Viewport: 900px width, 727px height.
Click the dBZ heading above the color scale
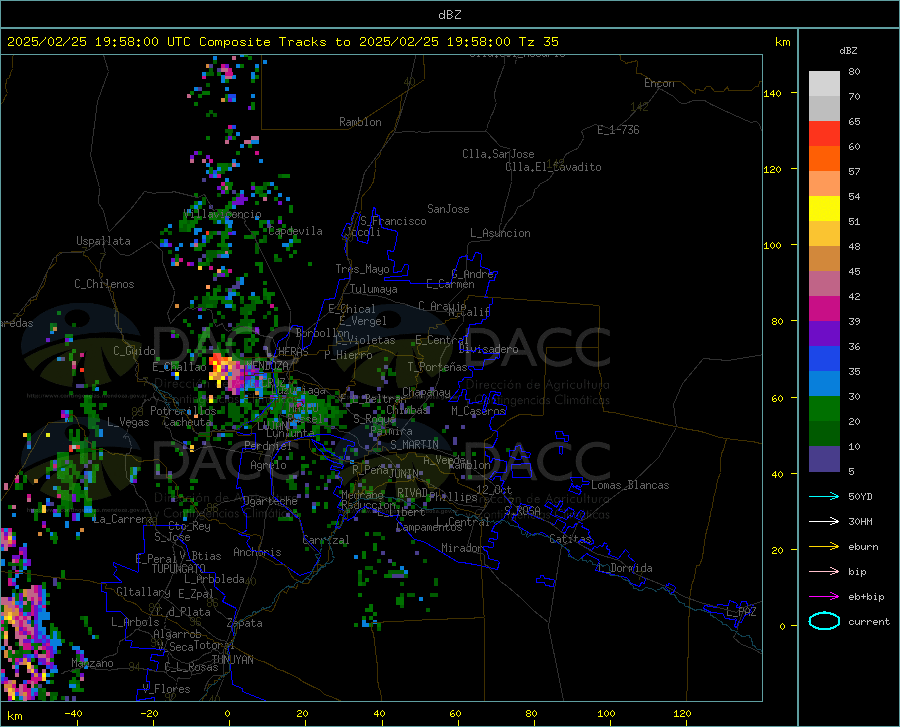848,50
